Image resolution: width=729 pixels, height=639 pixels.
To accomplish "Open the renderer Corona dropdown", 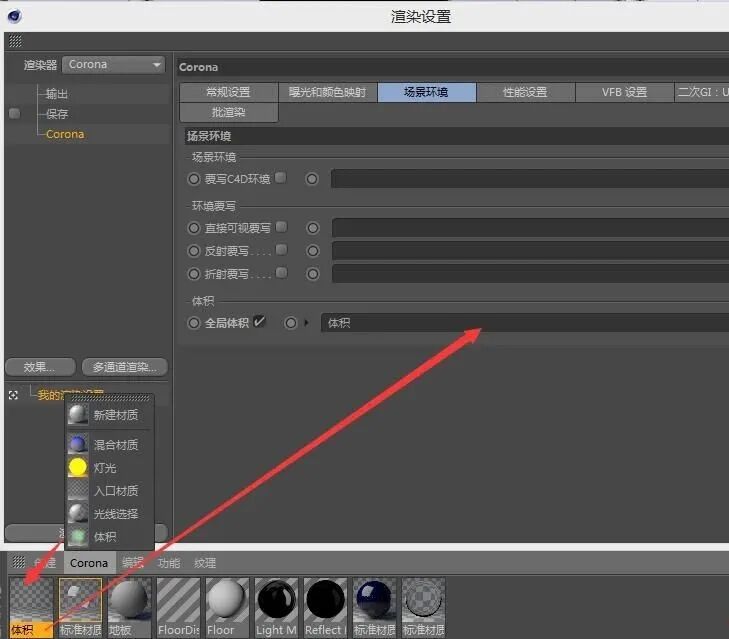I will coord(113,65).
